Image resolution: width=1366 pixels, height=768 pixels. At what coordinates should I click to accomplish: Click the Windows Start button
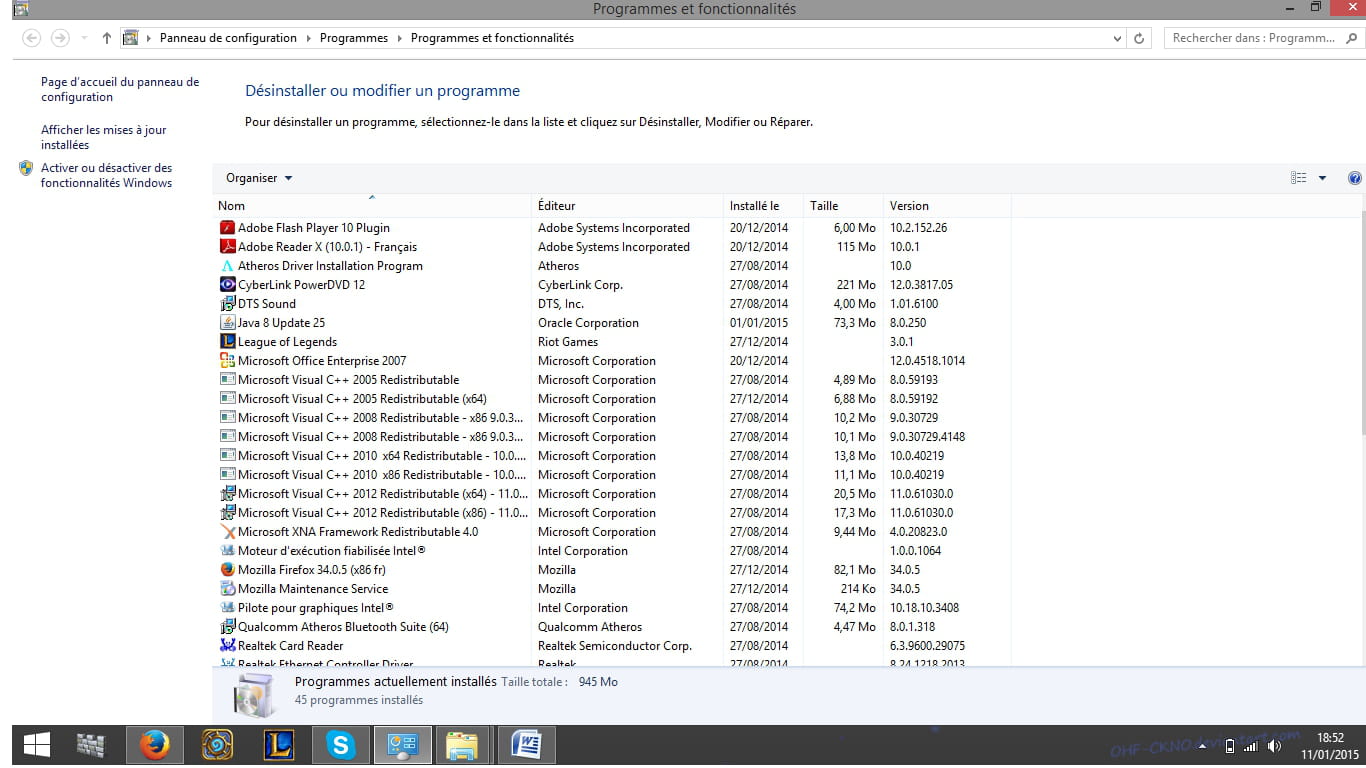(x=36, y=745)
